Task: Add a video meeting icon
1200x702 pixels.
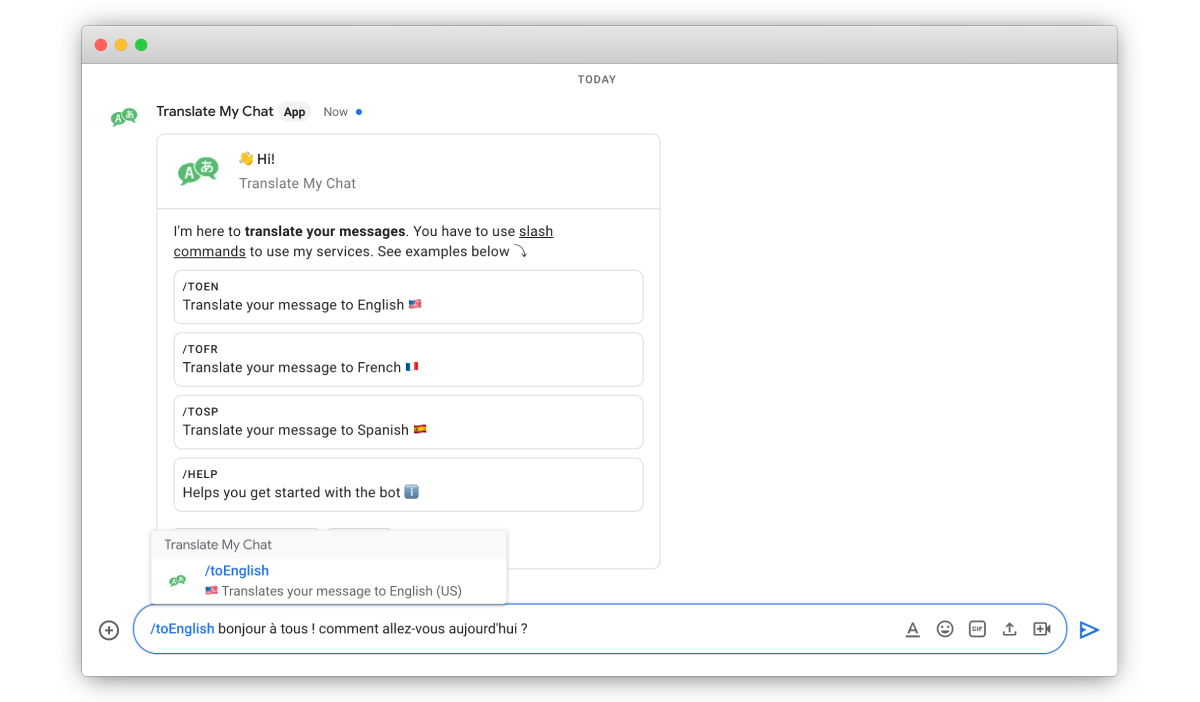Action: (x=1042, y=629)
